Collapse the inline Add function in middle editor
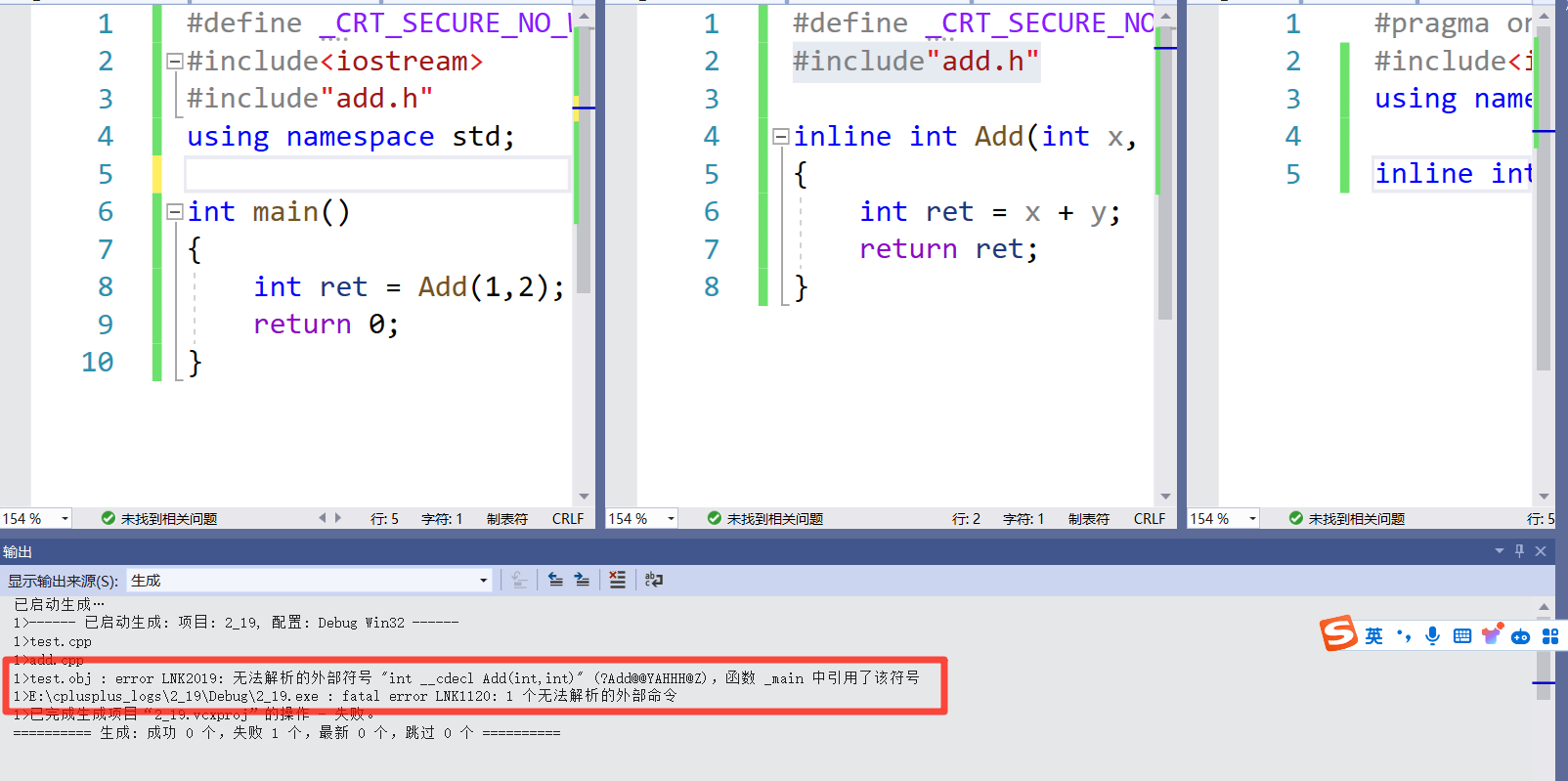 tap(781, 137)
